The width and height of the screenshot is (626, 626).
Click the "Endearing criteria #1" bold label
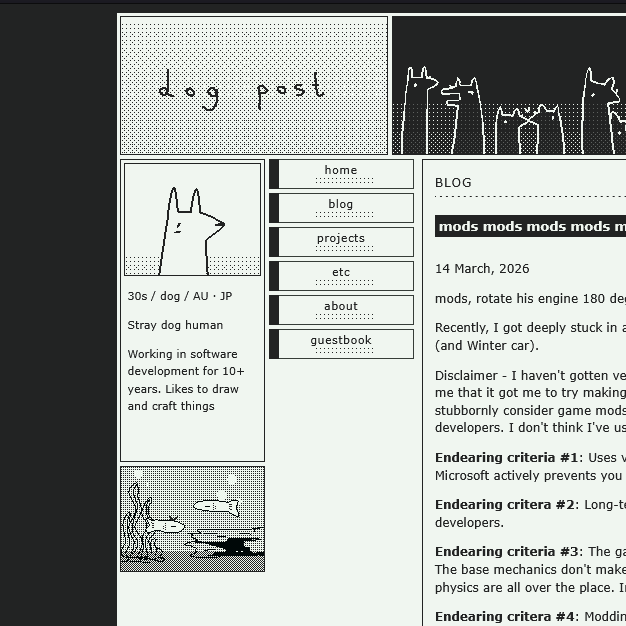[x=507, y=458]
